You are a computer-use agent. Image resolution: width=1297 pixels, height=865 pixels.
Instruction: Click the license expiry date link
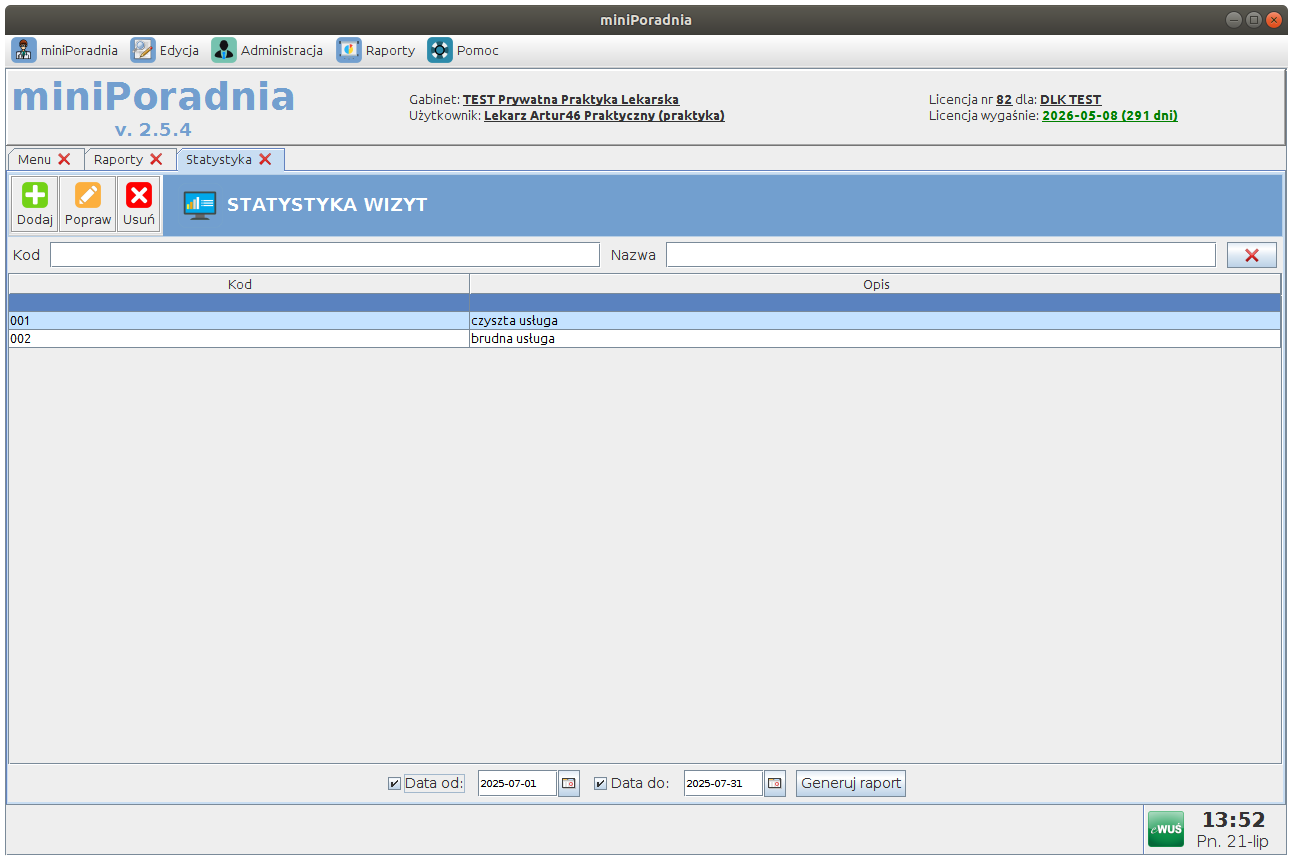(x=1110, y=116)
